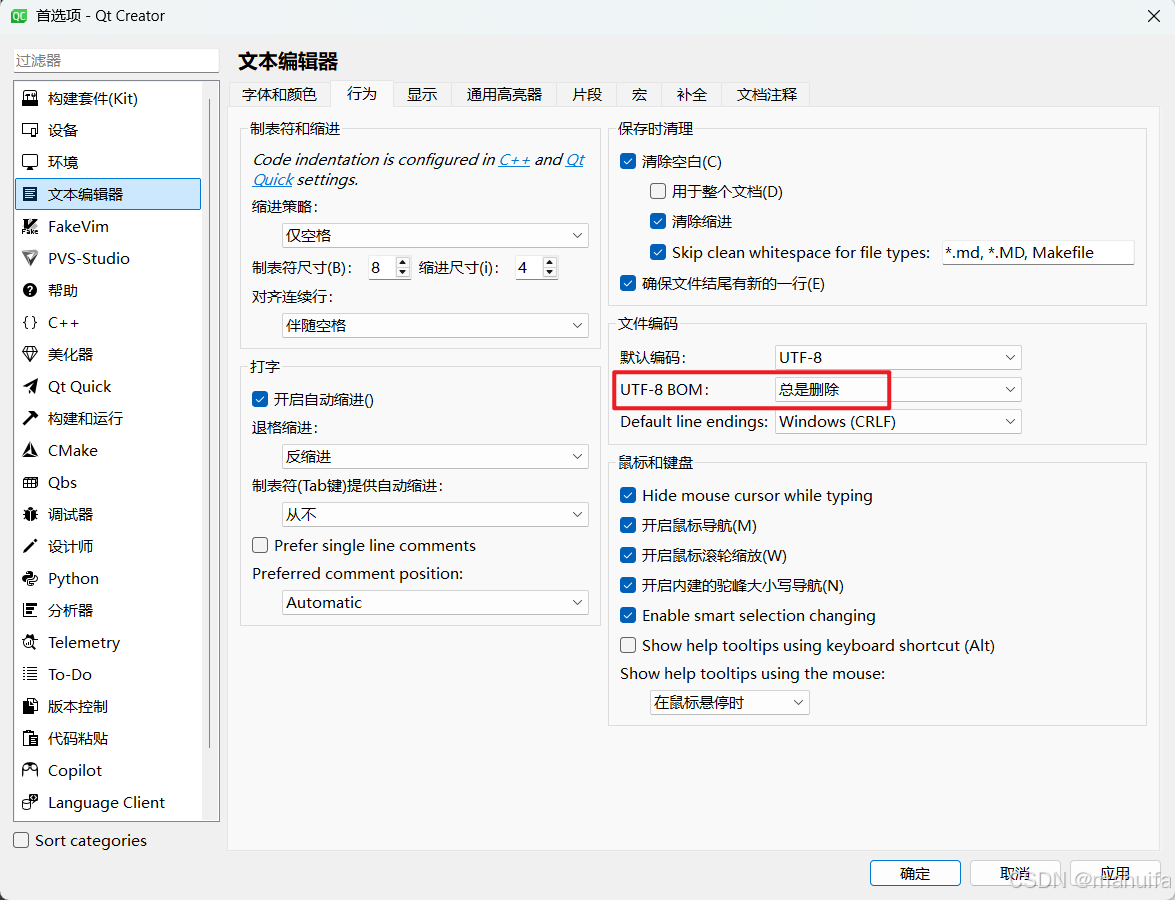Viewport: 1175px width, 900px height.
Task: Open the Kit category icon
Action: (x=30, y=98)
